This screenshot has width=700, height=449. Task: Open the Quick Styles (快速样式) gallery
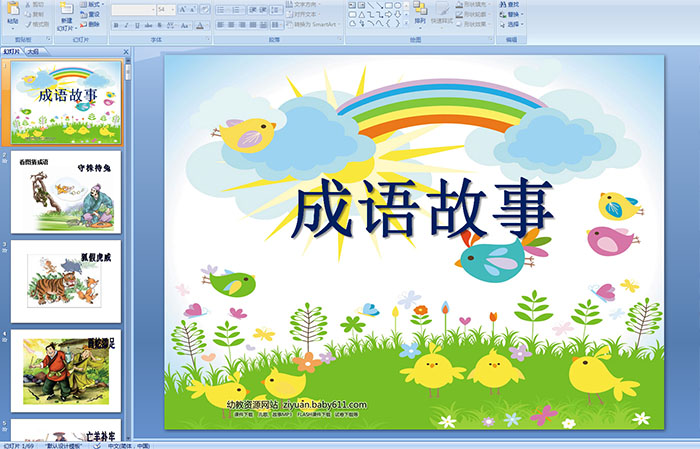point(442,14)
